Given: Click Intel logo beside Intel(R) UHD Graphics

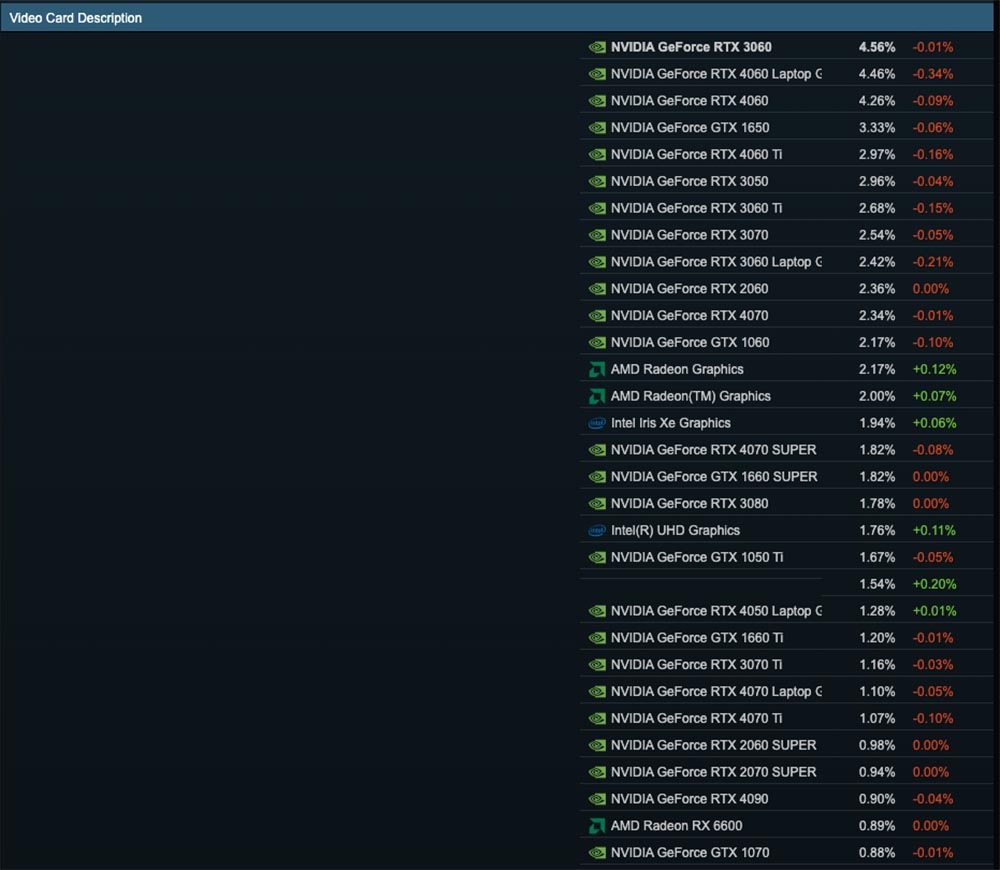Looking at the screenshot, I should click(x=597, y=530).
